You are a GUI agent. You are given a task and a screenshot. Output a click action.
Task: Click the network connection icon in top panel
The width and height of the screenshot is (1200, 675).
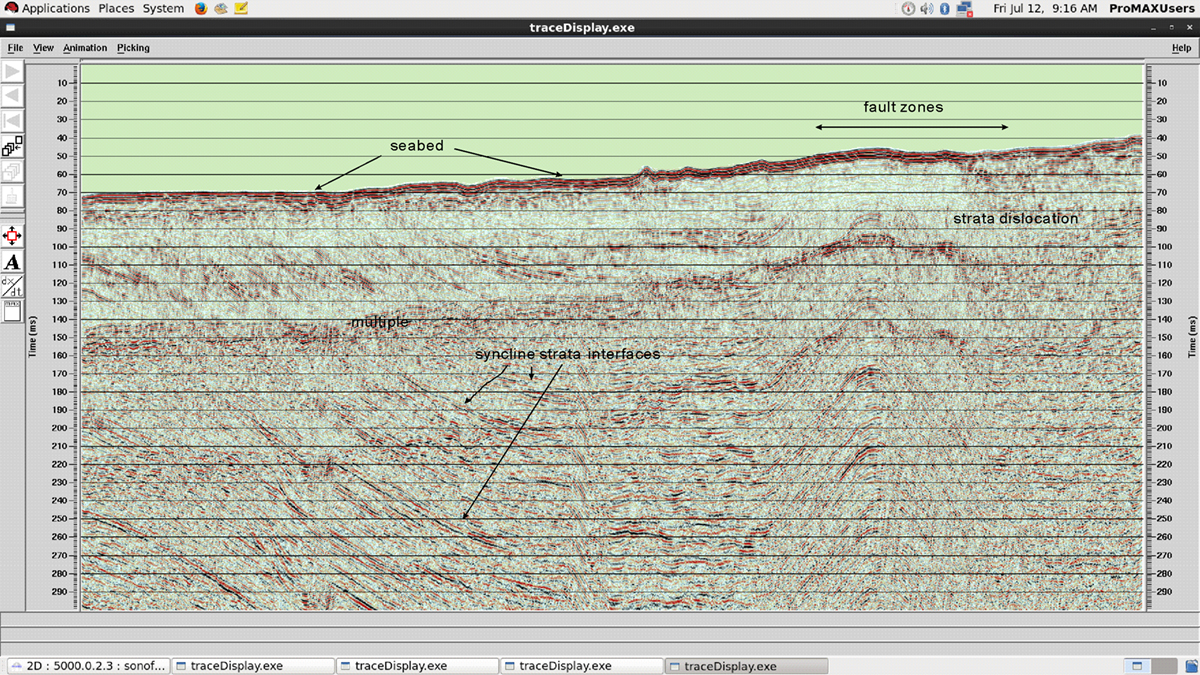(965, 8)
